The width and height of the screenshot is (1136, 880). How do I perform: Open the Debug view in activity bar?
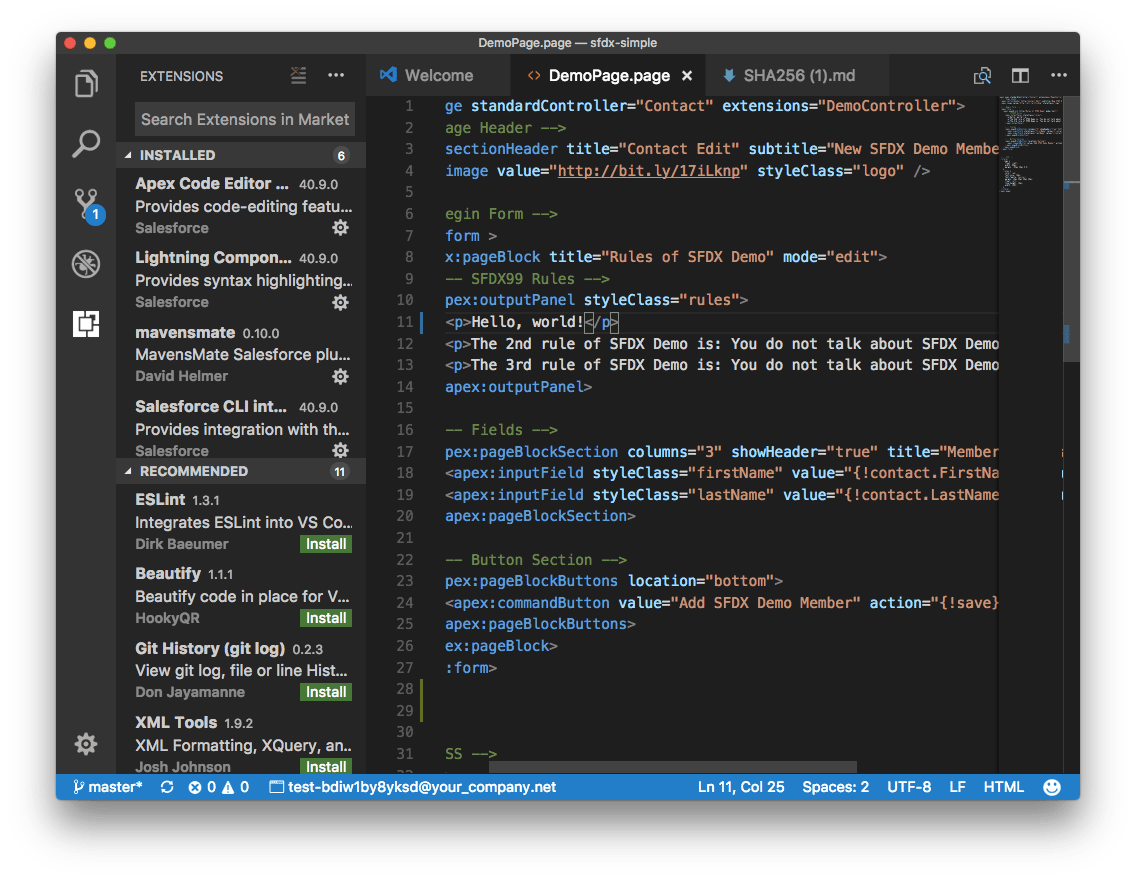pos(86,264)
